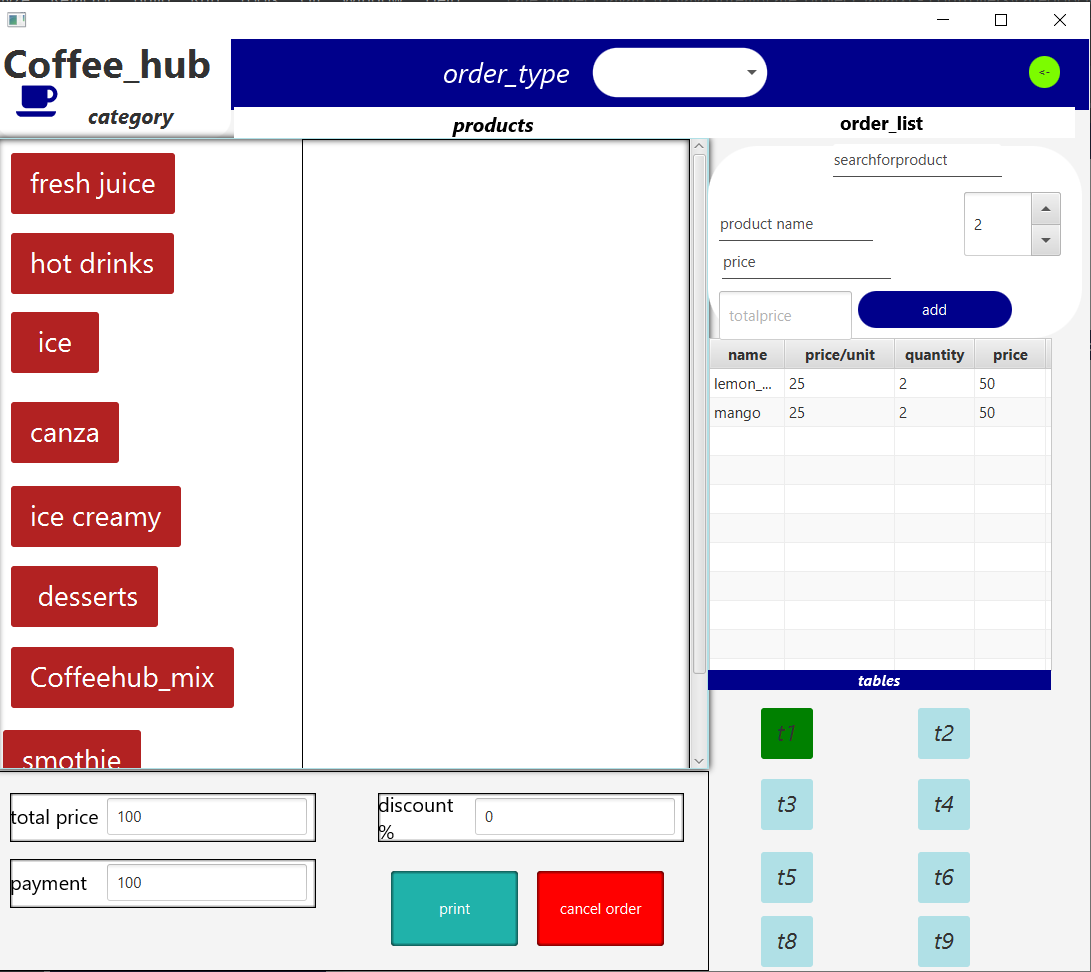Select table t2
The image size is (1091, 972).
[943, 733]
